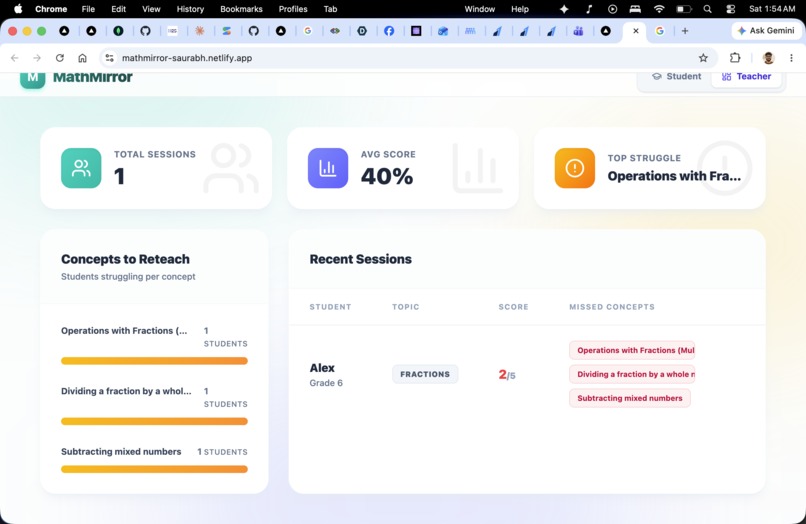This screenshot has height=524, width=806.
Task: Navigate back in browser
Action: pos(15,58)
